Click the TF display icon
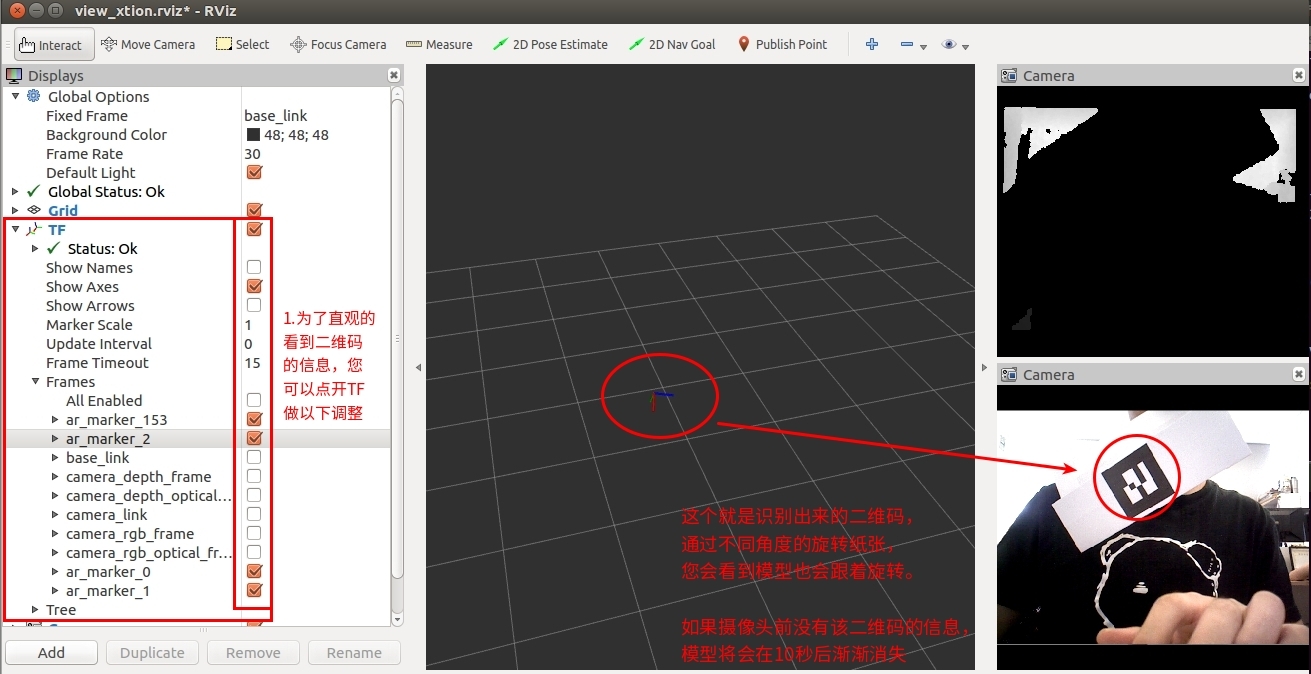The height and width of the screenshot is (674, 1311). tap(34, 229)
